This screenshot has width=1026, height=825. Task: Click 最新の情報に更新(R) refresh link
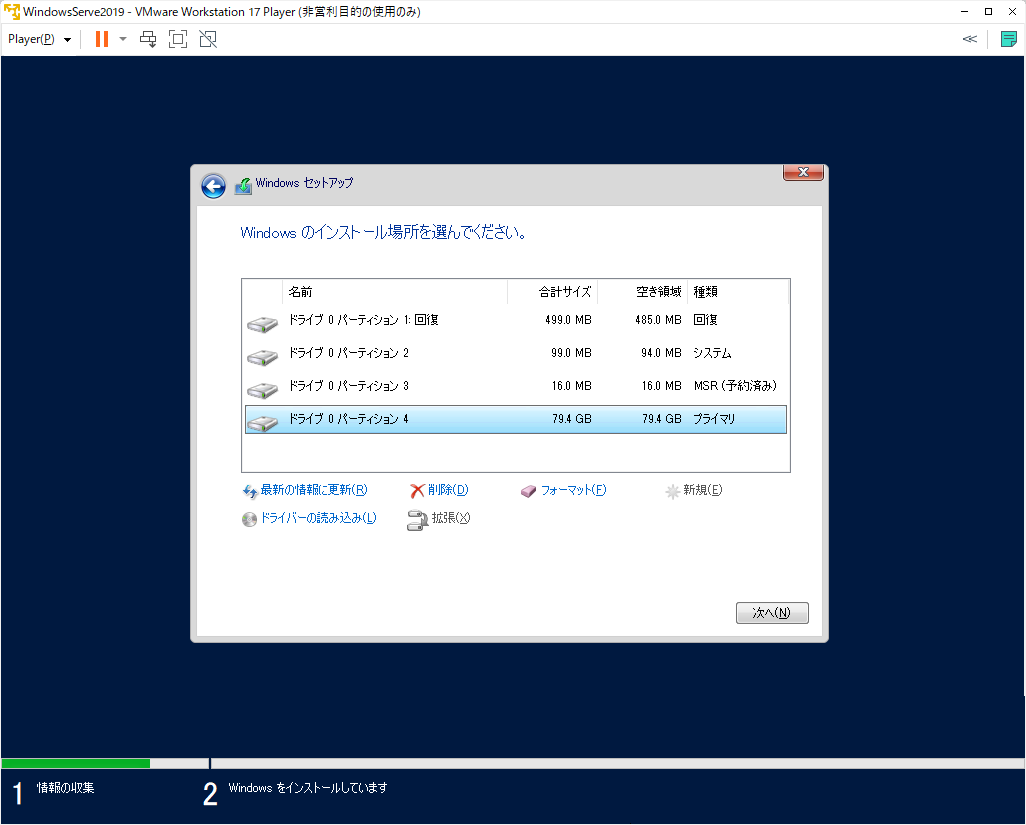click(x=314, y=490)
